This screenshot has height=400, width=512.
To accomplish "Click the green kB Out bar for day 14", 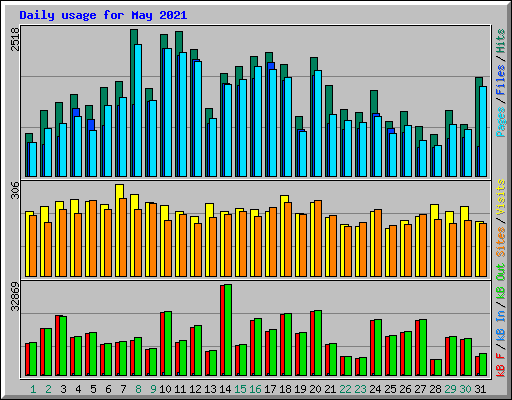I will [x=228, y=330].
